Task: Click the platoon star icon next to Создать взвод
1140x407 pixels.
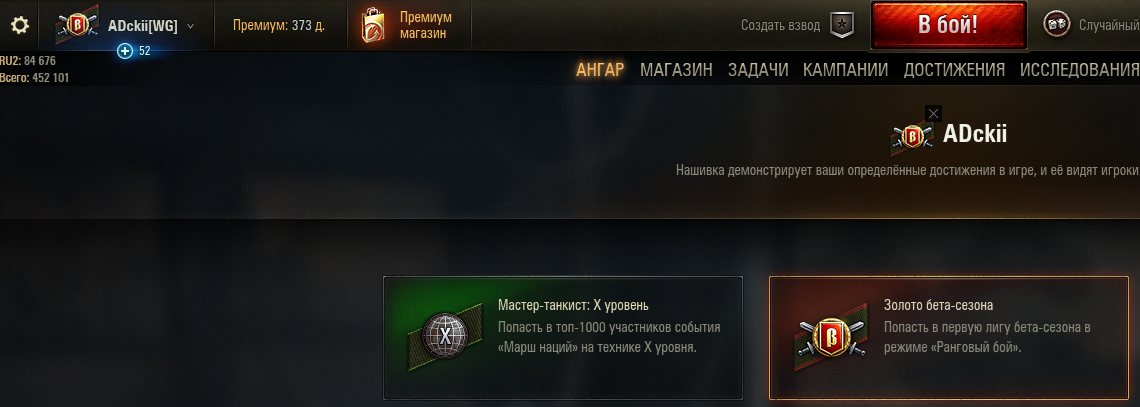Action: [842, 25]
